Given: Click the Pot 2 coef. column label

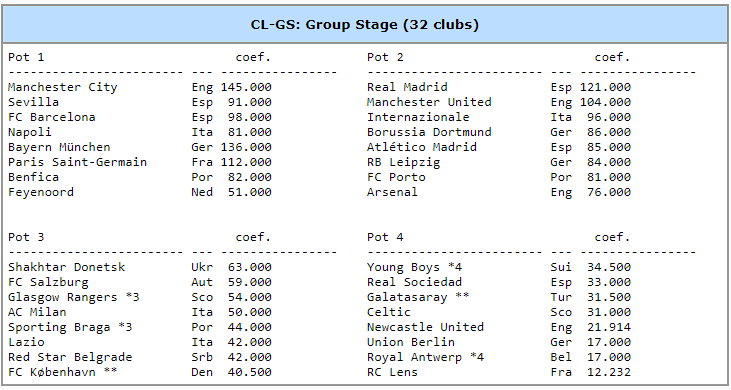Looking at the screenshot, I should [x=612, y=57].
